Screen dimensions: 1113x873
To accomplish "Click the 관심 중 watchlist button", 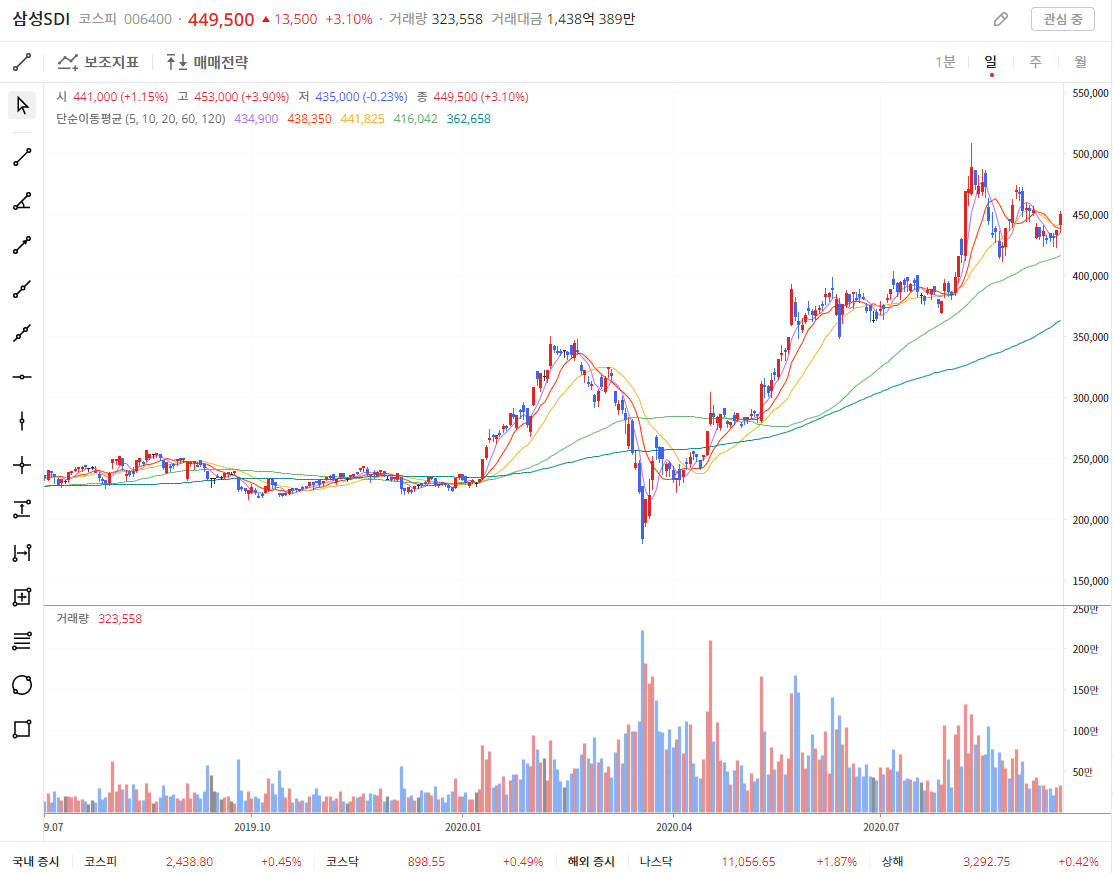I will [1063, 19].
